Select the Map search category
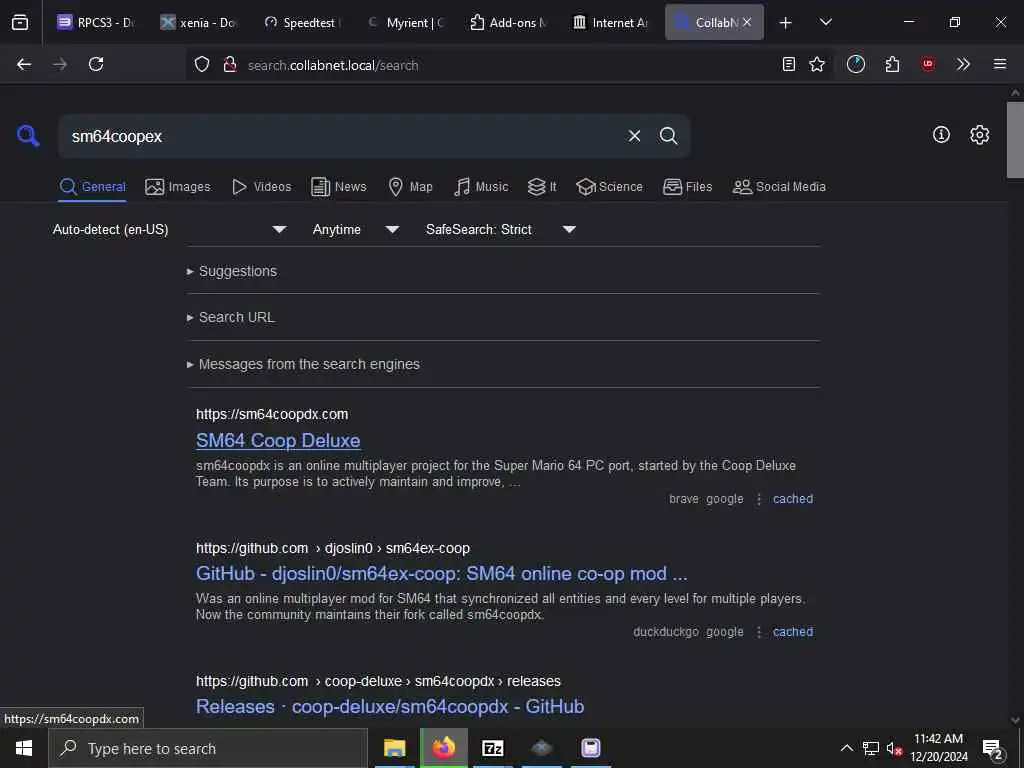This screenshot has height=768, width=1024. click(x=410, y=187)
